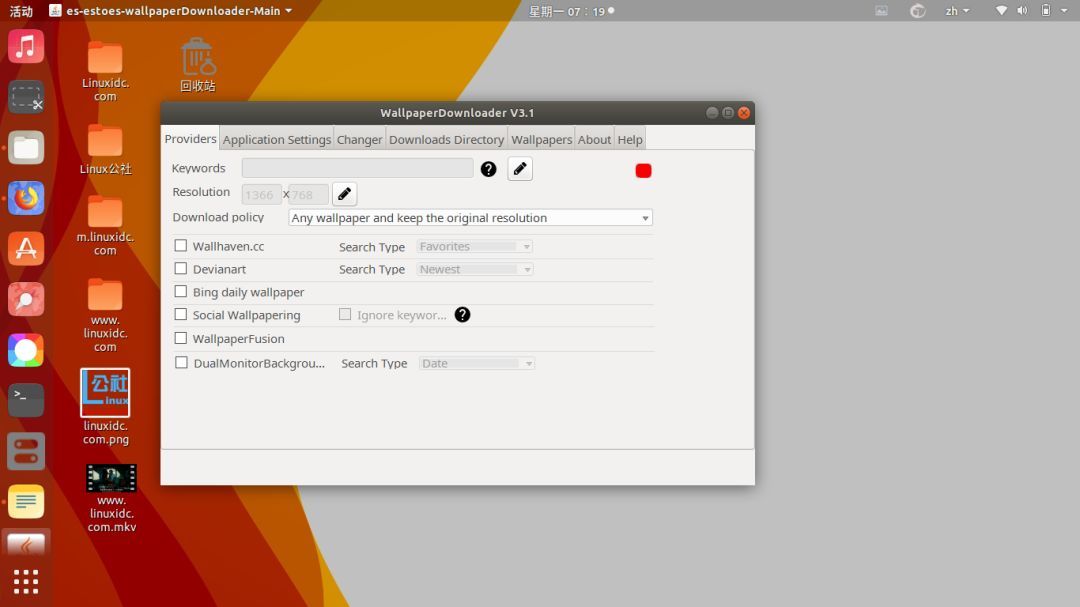
Task: Click the resolution width field 1366
Action: (261, 194)
